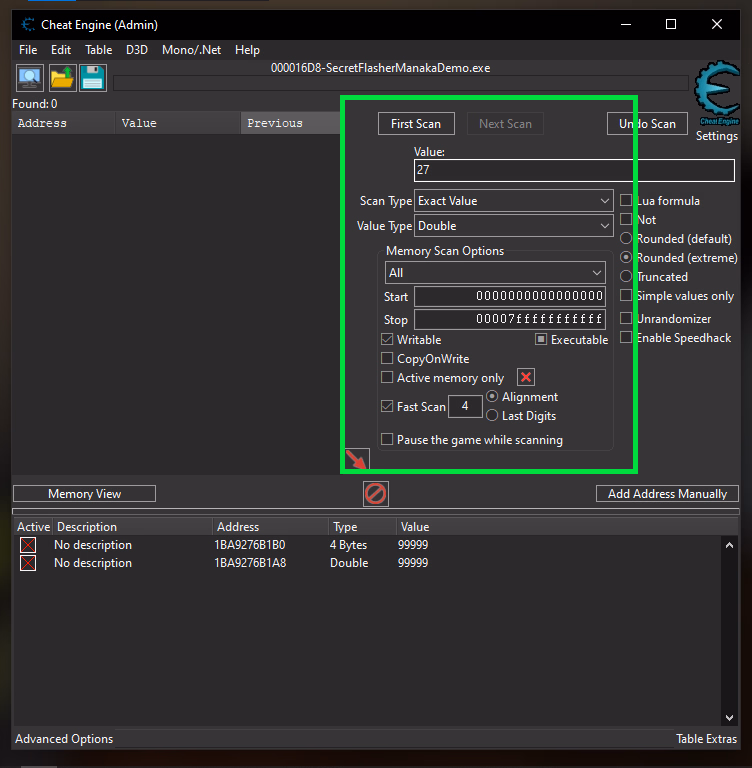
Task: Click the Description column header
Action: click(132, 527)
